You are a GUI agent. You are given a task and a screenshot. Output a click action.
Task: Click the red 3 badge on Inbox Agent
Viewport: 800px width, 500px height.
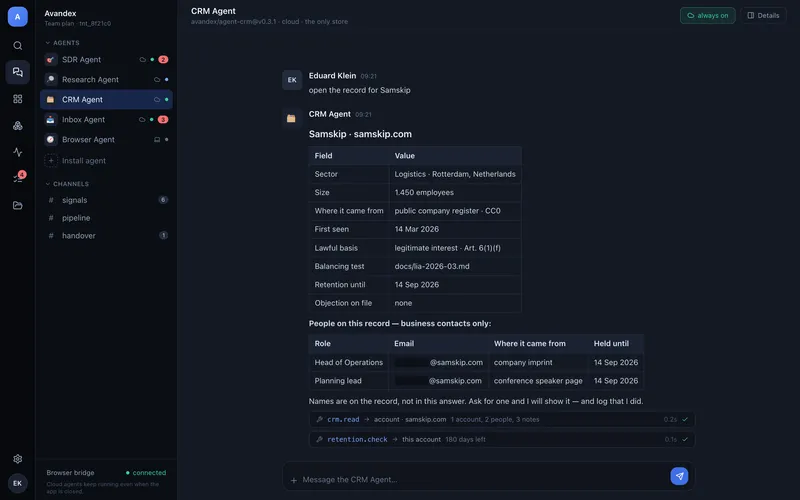[163, 119]
